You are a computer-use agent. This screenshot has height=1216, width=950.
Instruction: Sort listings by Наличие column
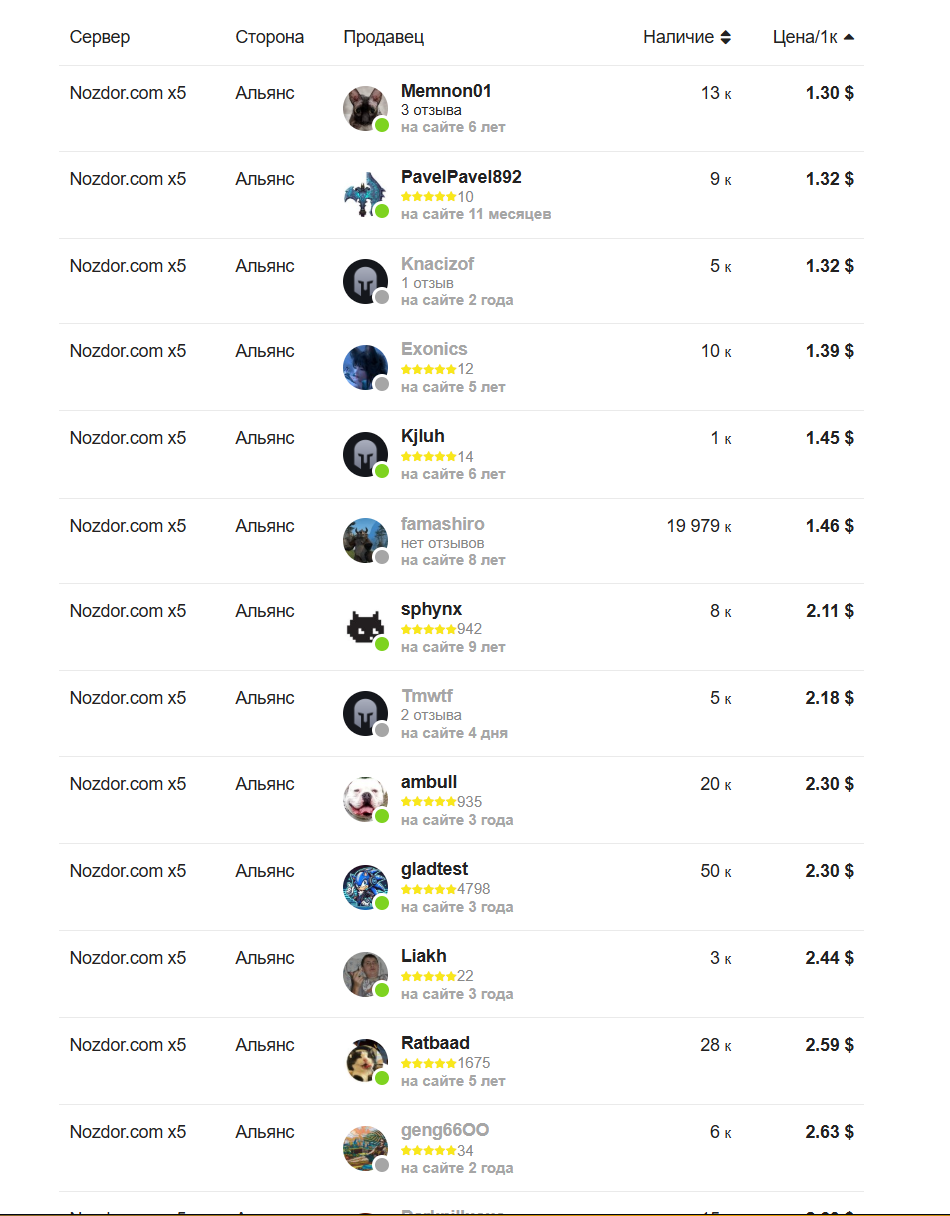click(x=687, y=37)
